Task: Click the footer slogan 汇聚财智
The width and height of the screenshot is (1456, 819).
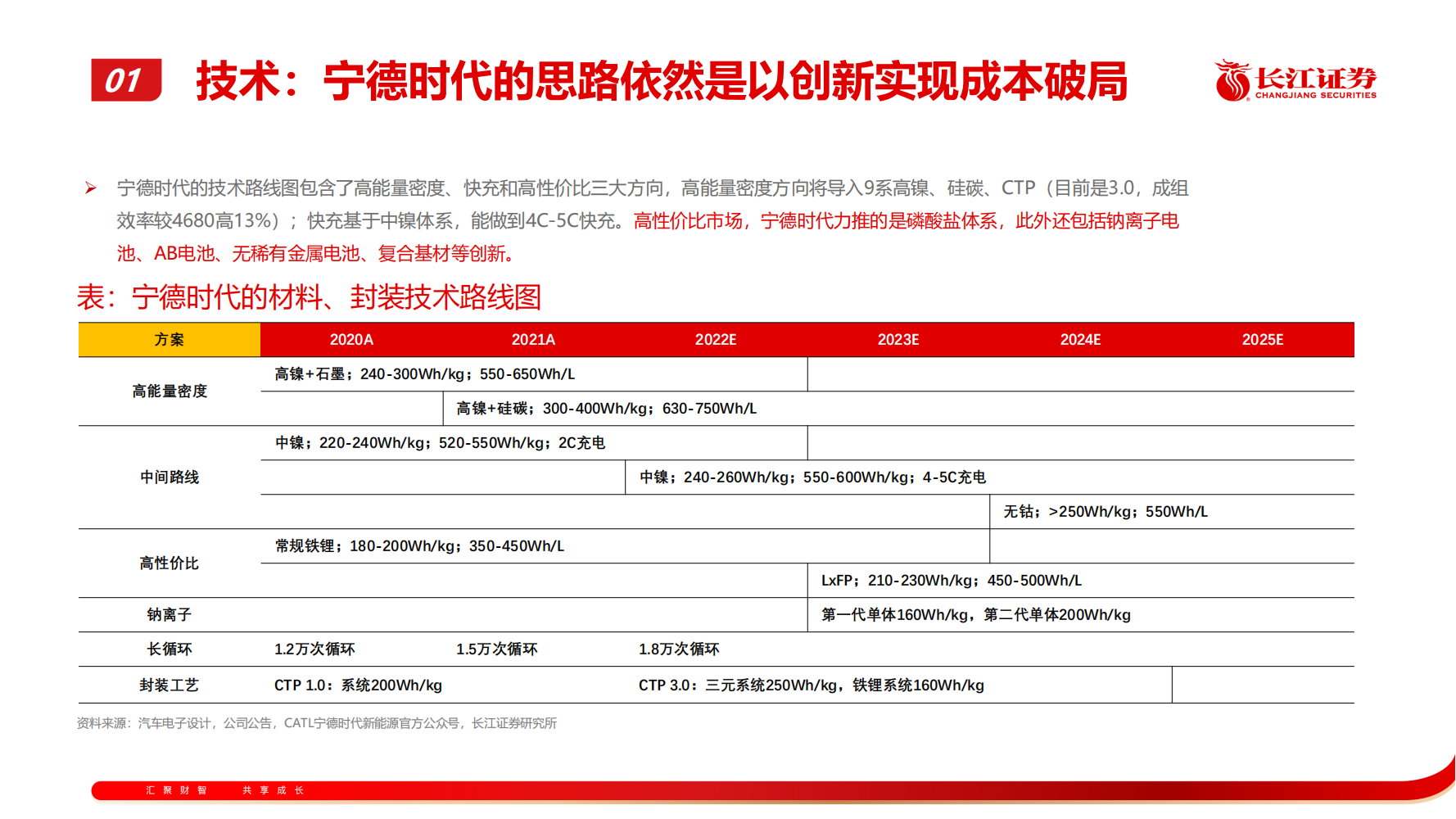Action: 176,790
